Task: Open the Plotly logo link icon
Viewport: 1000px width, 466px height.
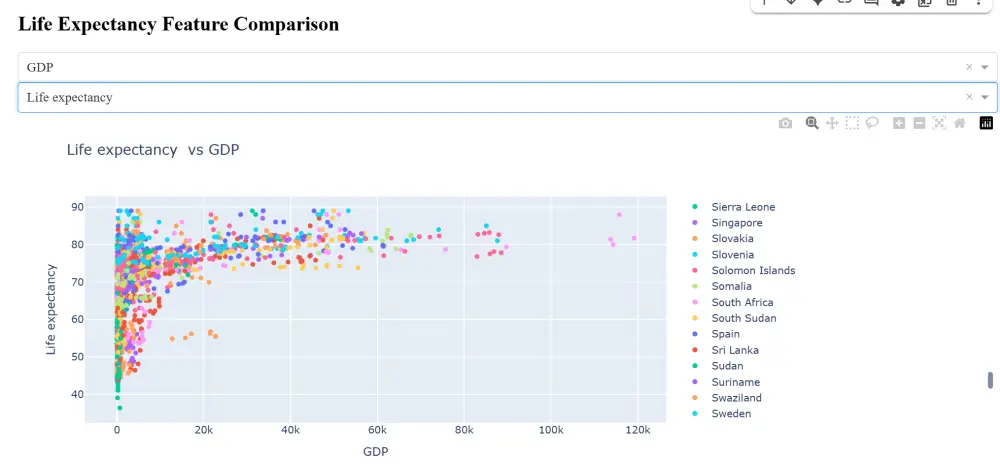Action: click(x=986, y=123)
